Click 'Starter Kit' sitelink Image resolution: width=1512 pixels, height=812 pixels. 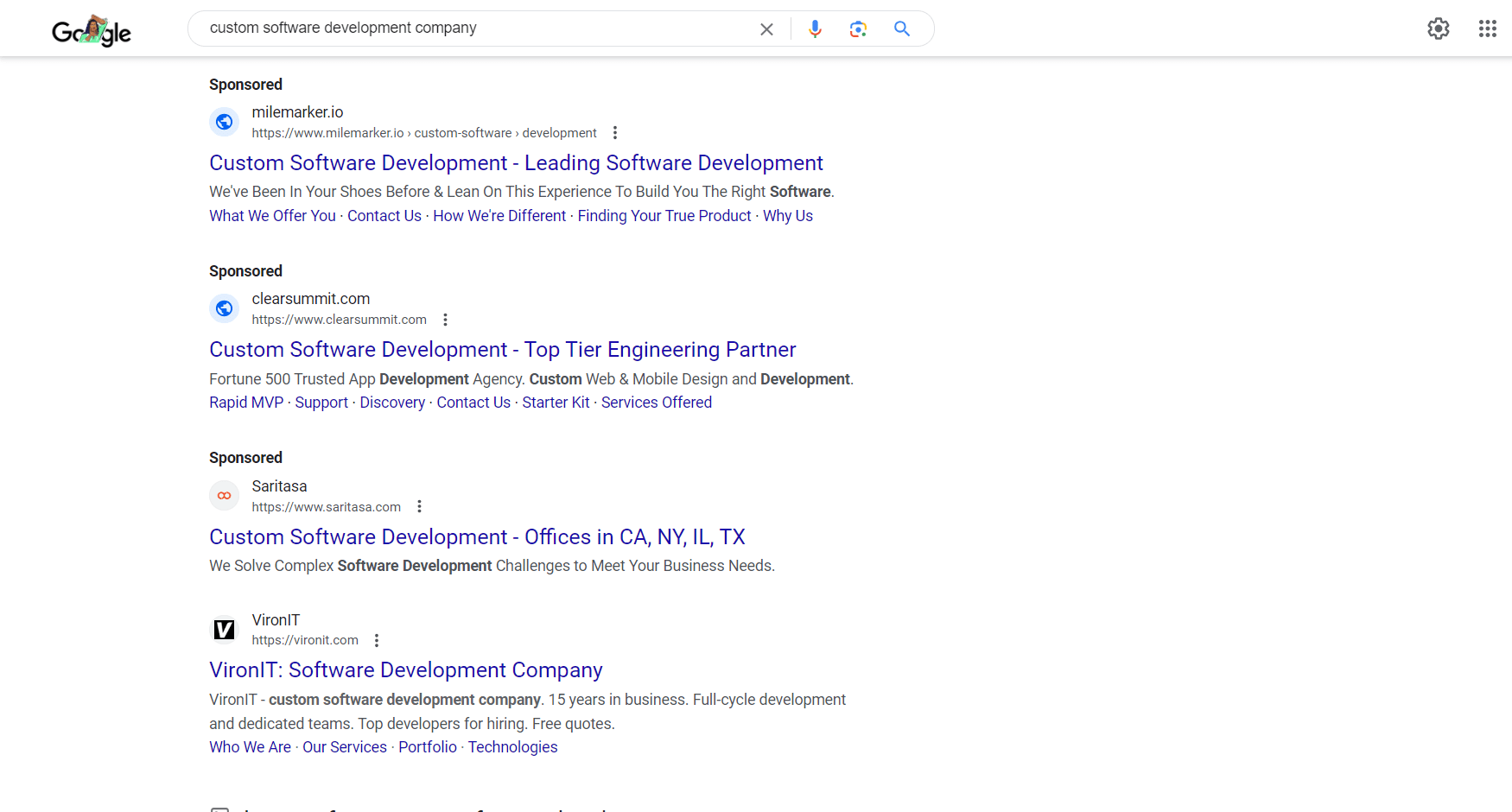pyautogui.click(x=556, y=403)
